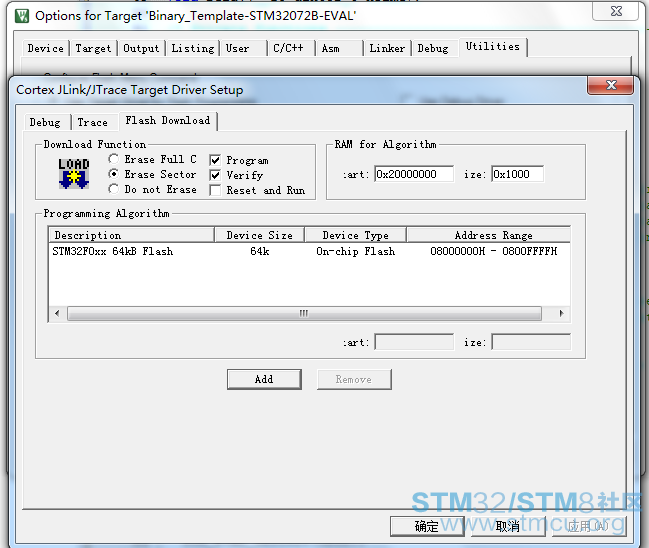Click the 取消 (Cancel) button
This screenshot has width=649, height=548.
pyautogui.click(x=508, y=526)
